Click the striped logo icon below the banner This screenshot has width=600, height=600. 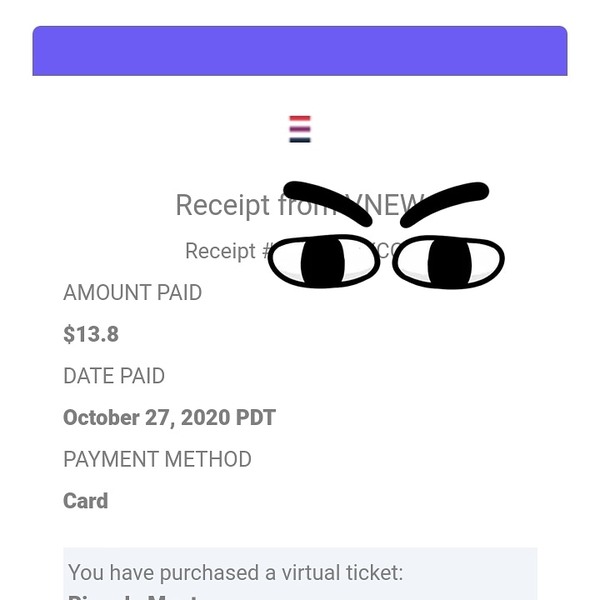(300, 129)
